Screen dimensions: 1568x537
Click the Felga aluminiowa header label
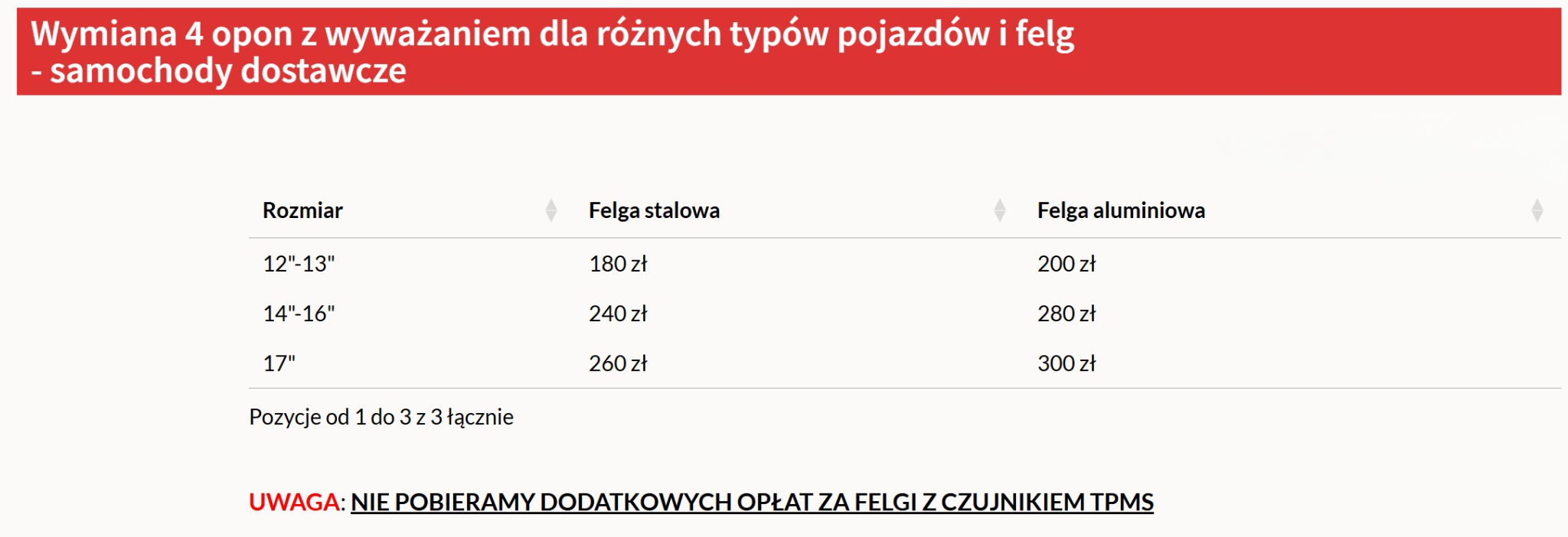[x=1121, y=210]
